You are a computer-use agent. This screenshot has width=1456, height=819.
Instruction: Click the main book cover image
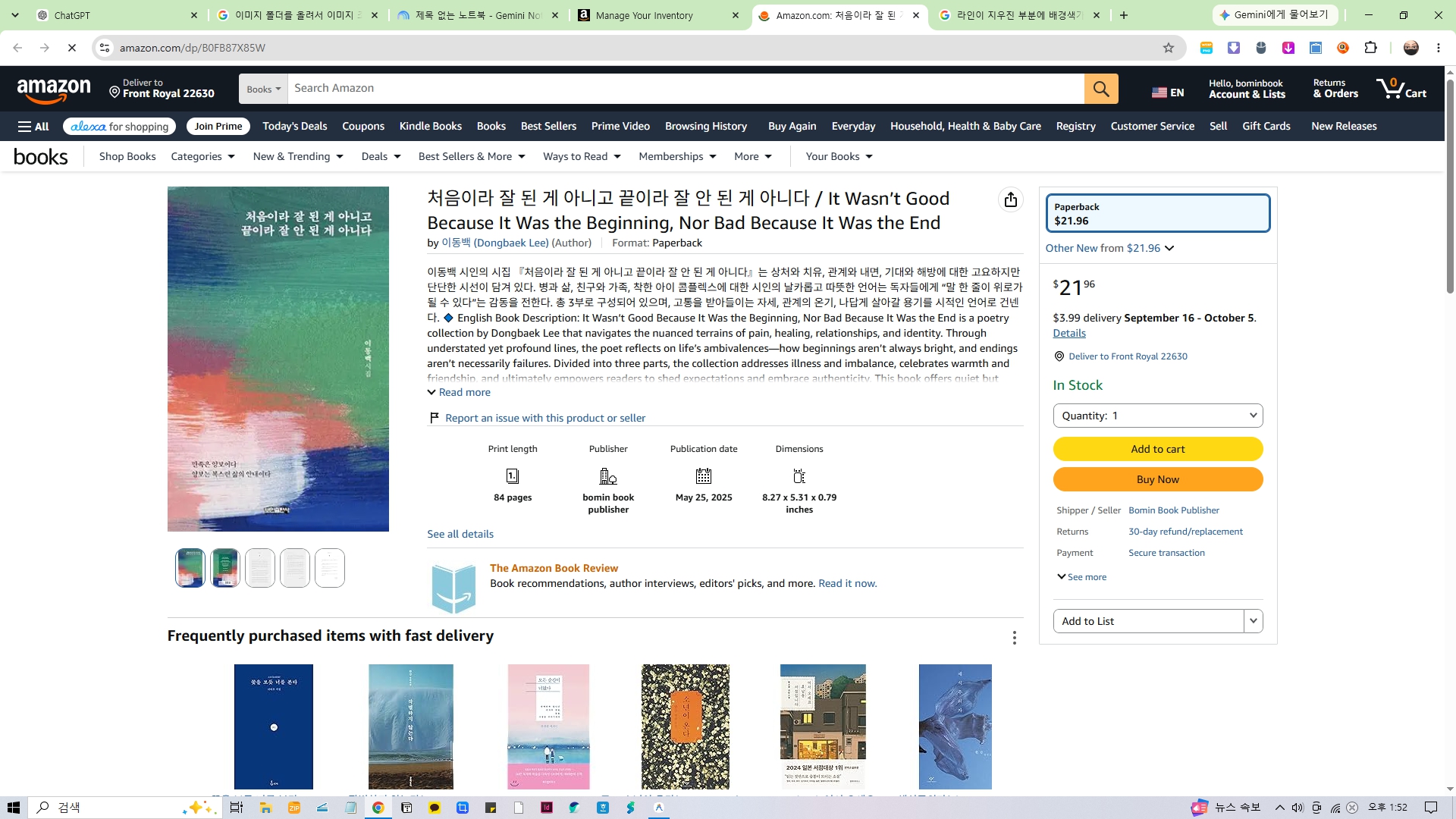tap(278, 359)
